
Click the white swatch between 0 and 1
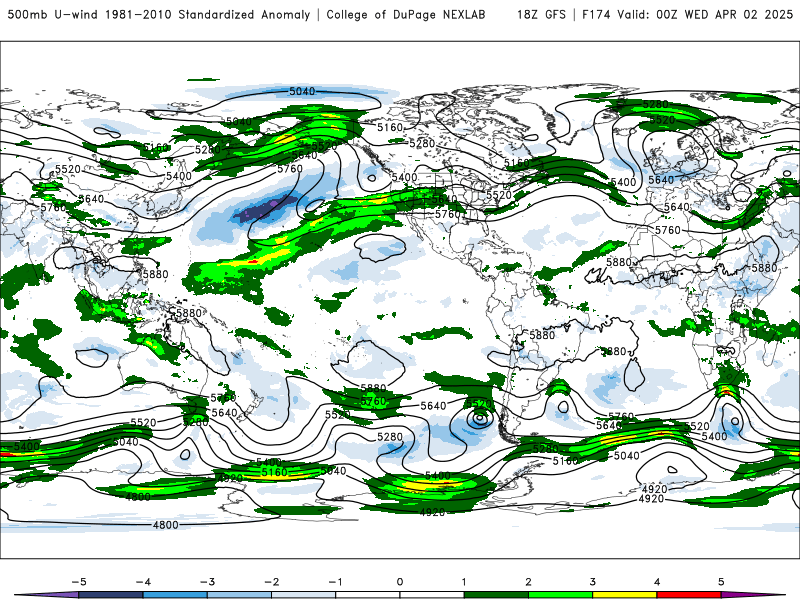coord(432,595)
